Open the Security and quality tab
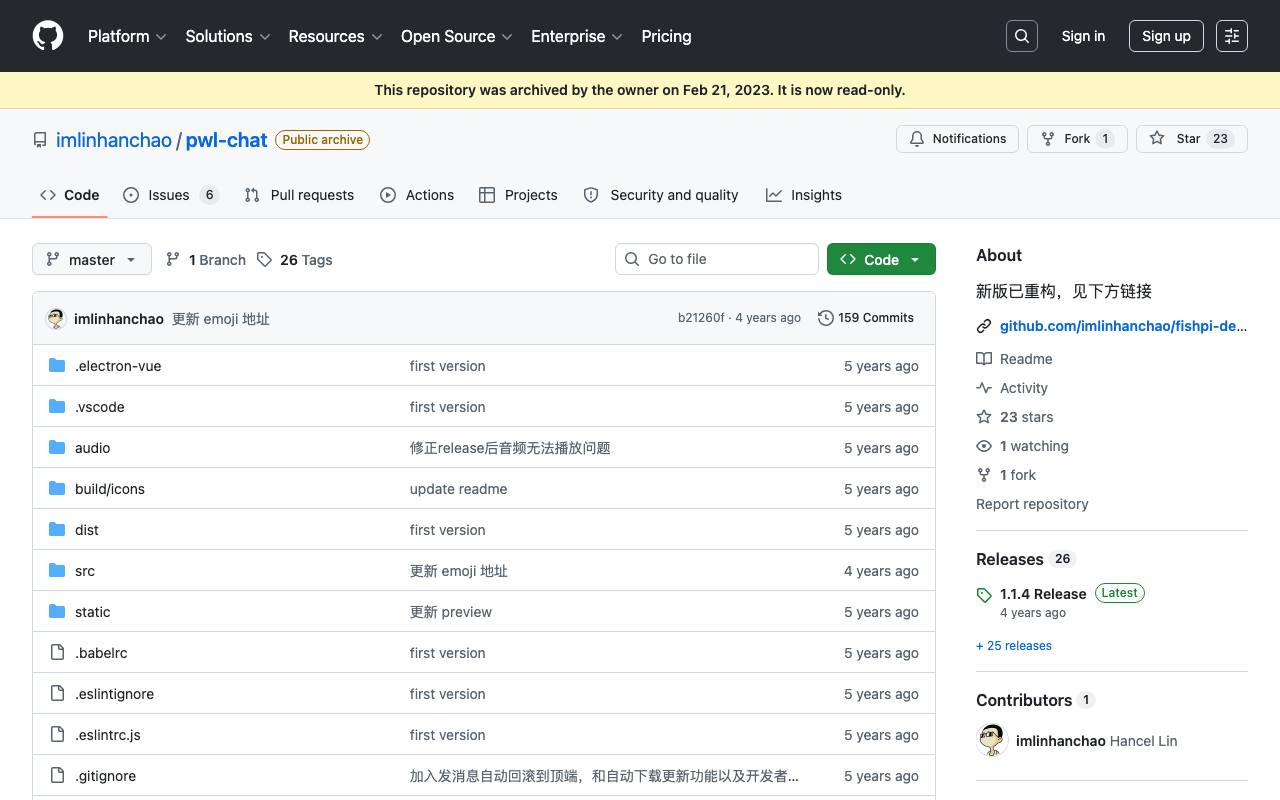This screenshot has height=800, width=1280. [x=661, y=195]
